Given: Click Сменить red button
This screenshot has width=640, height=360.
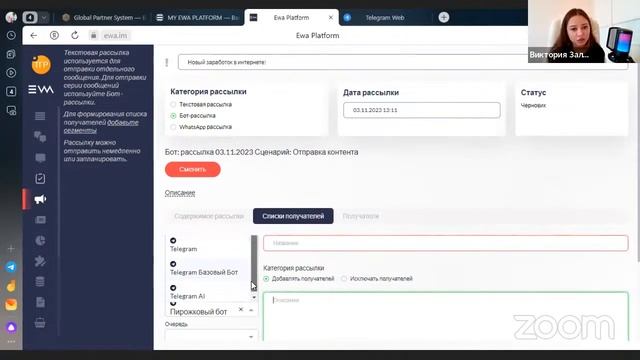Looking at the screenshot, I should (193, 169).
